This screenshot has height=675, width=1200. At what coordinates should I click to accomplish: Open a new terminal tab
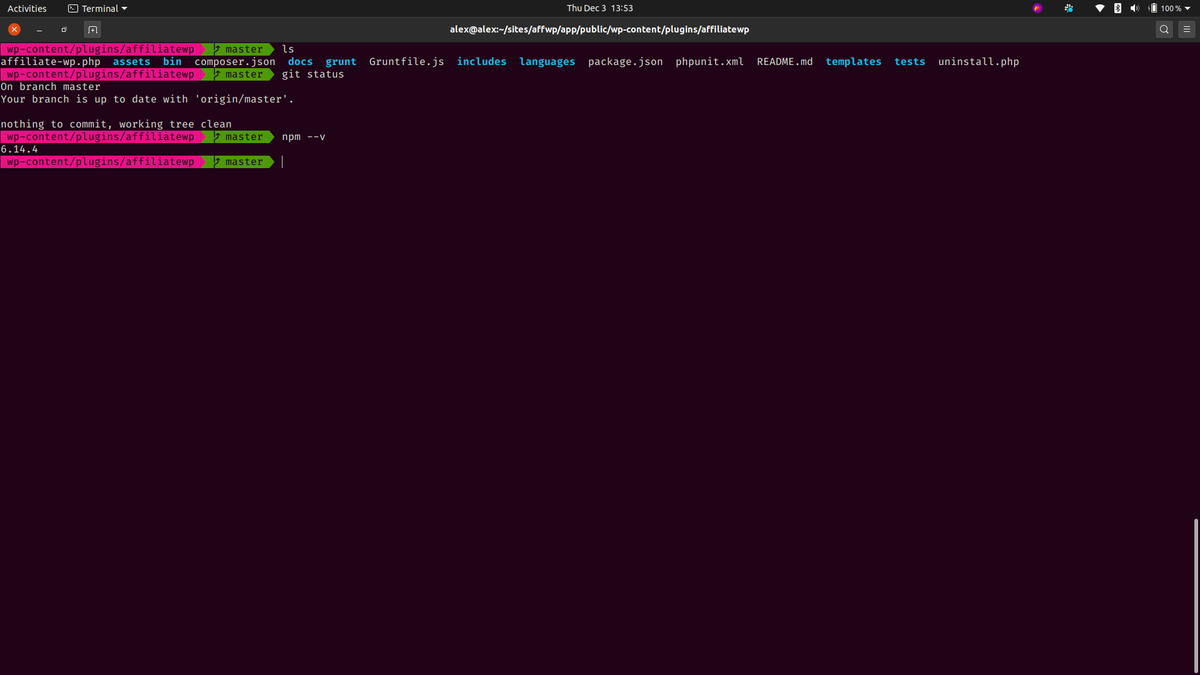point(92,29)
